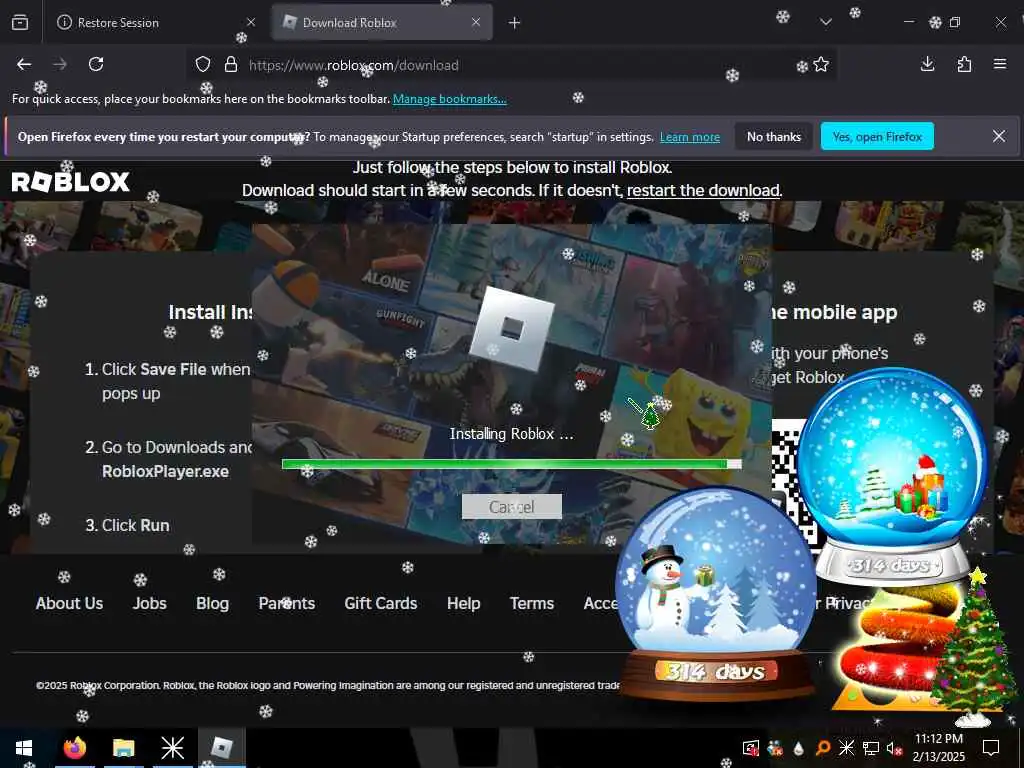
Task: Click the restart the download link
Action: pyautogui.click(x=703, y=191)
